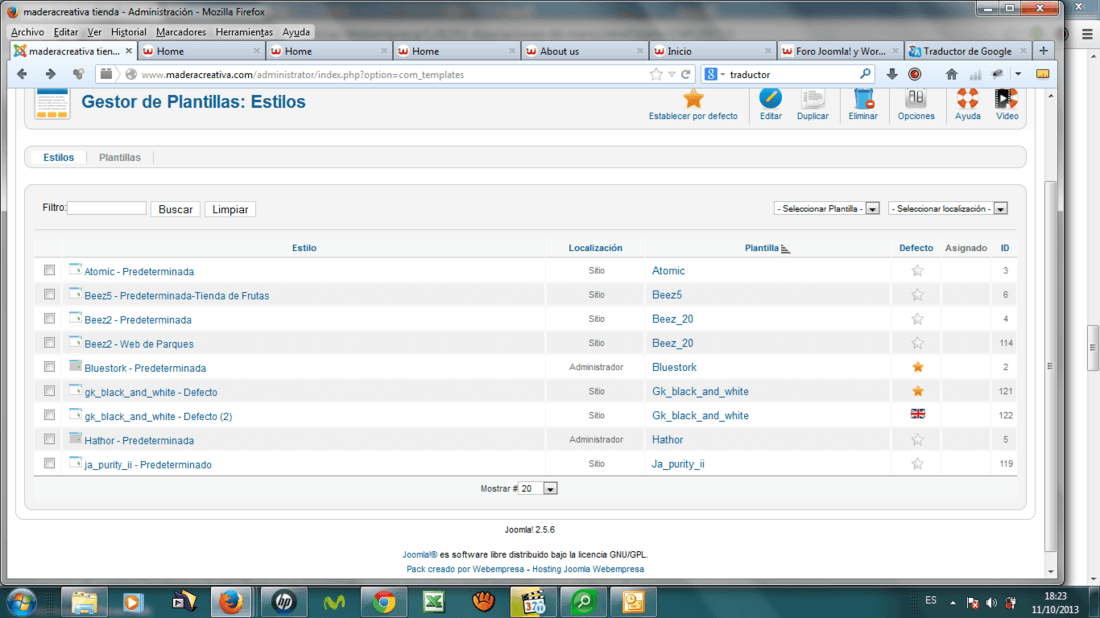Check the Beez5 - Predeterminada-Tienda de Frutas checkbox
The width and height of the screenshot is (1100, 618).
tap(49, 294)
